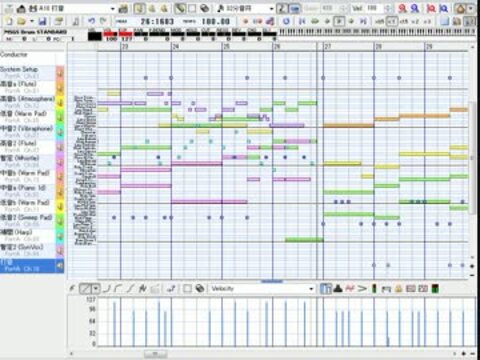The height and width of the screenshot is (360, 480).
Task: Click the blue zoom magnifier icon
Action: 415,8
